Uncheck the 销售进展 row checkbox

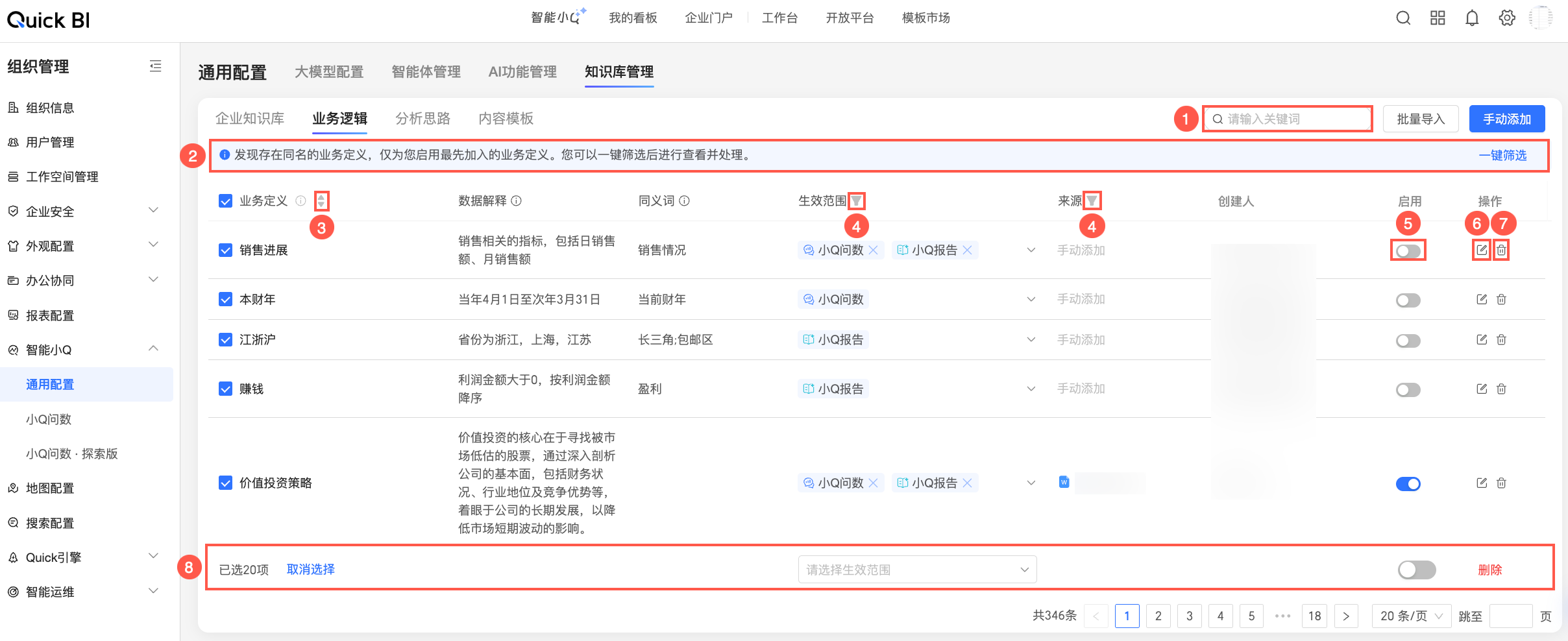[x=225, y=250]
